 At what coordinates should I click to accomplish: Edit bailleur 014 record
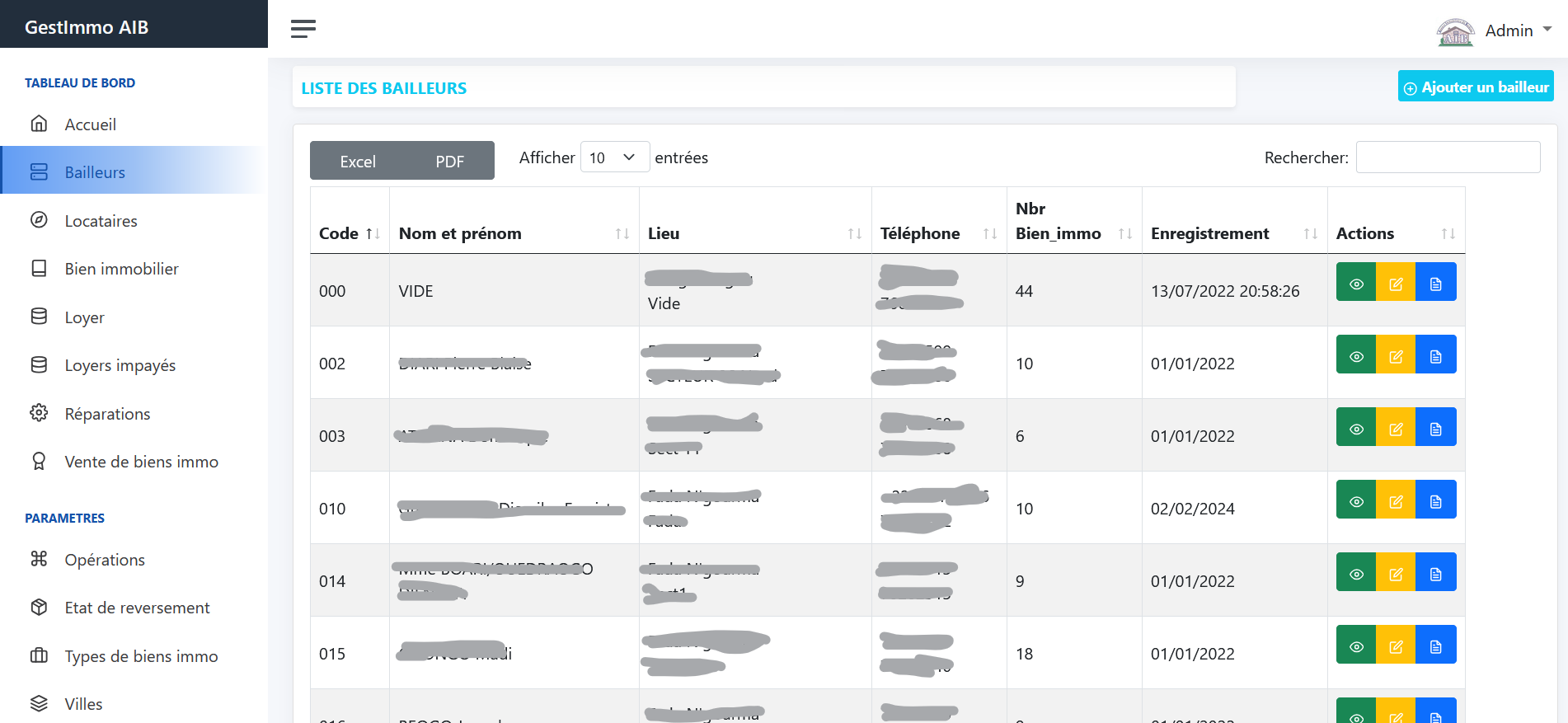1396,572
